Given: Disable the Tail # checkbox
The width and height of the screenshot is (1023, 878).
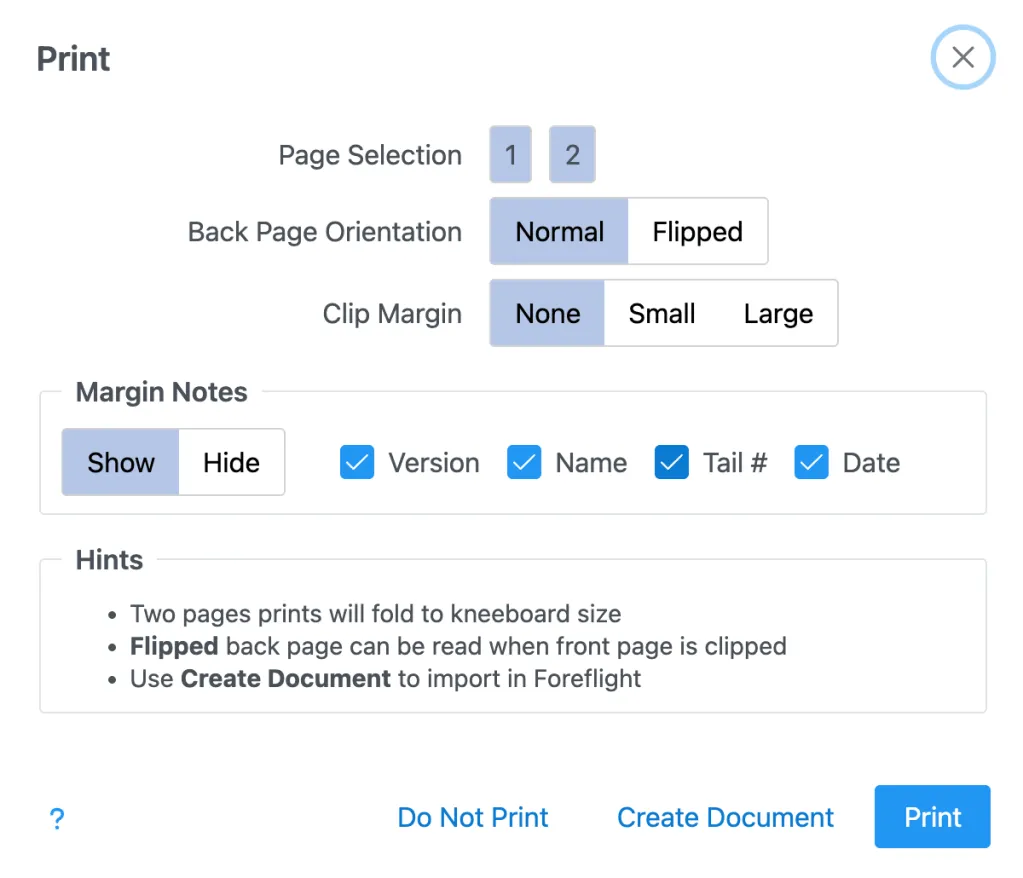Looking at the screenshot, I should coord(672,463).
